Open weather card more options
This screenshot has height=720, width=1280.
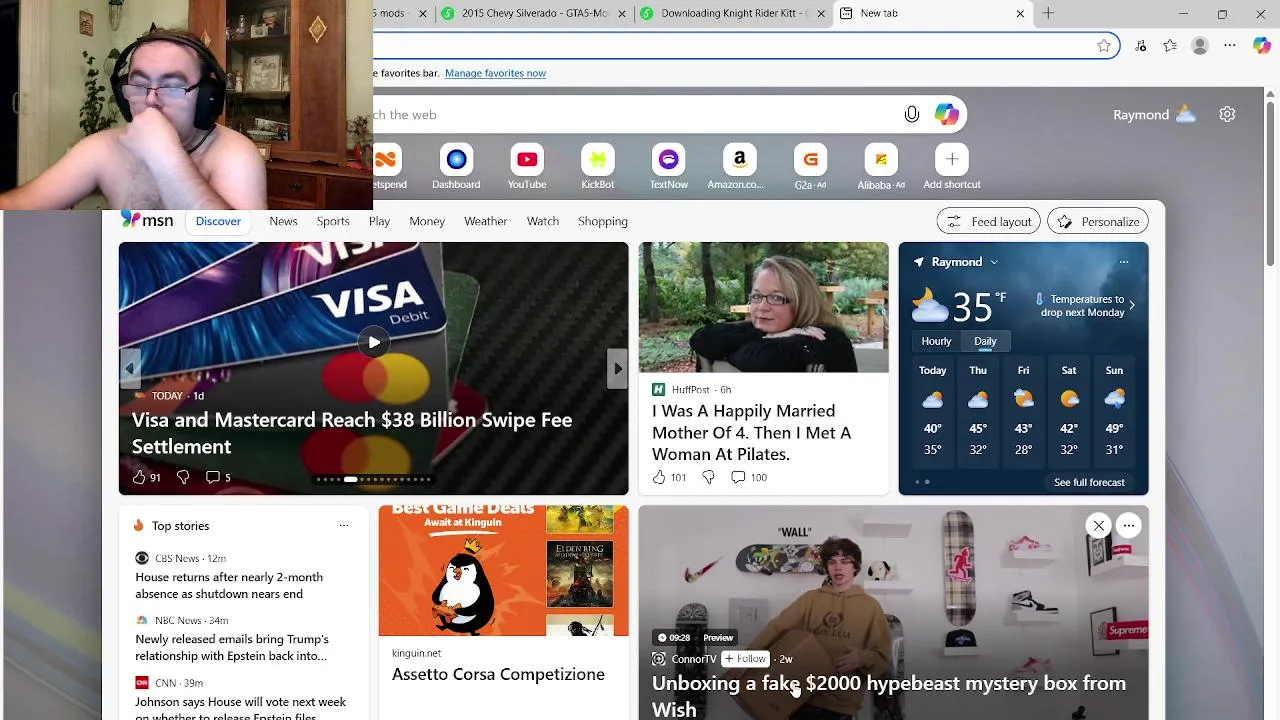(x=1124, y=262)
